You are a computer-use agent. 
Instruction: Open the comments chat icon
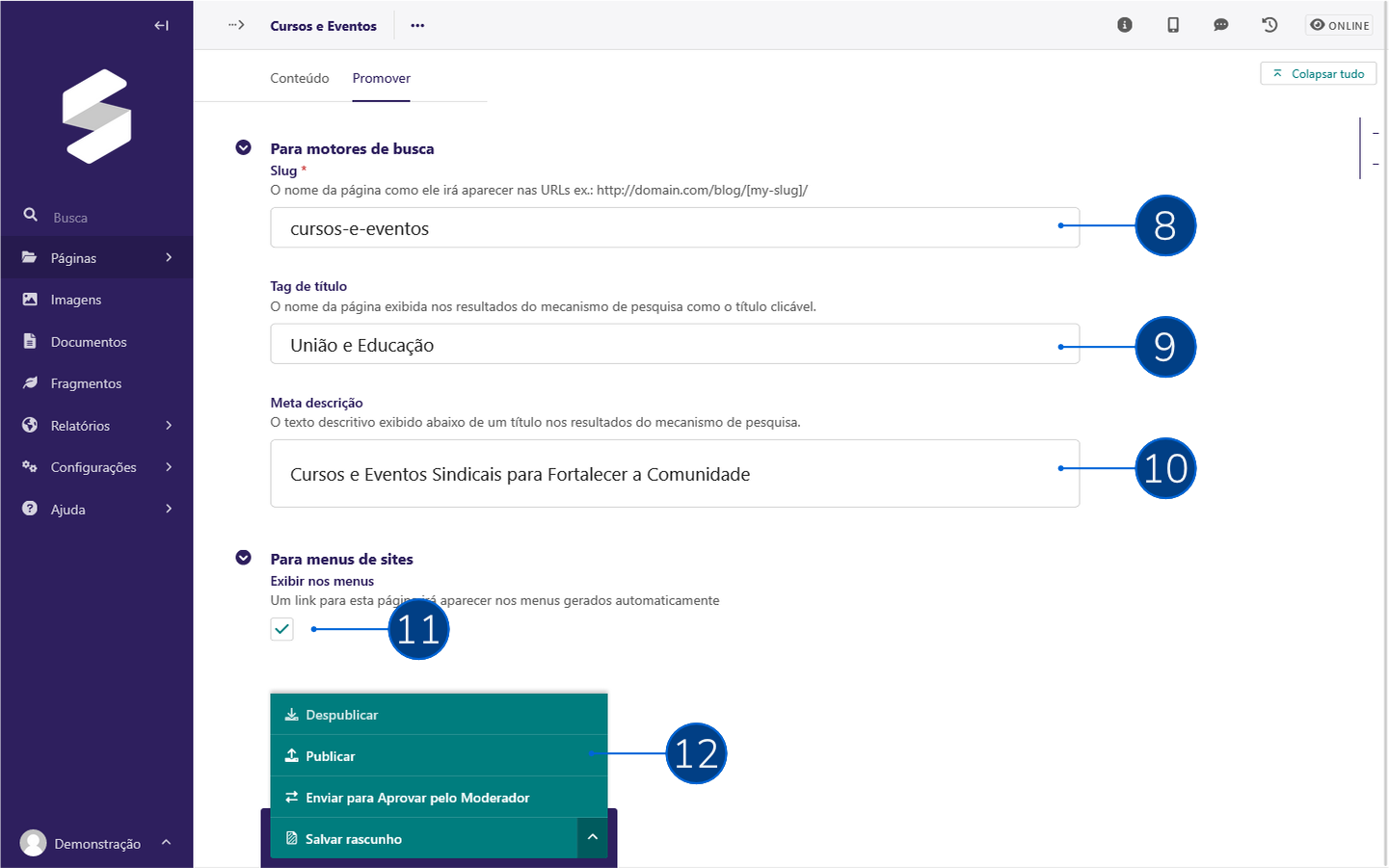(x=1220, y=24)
